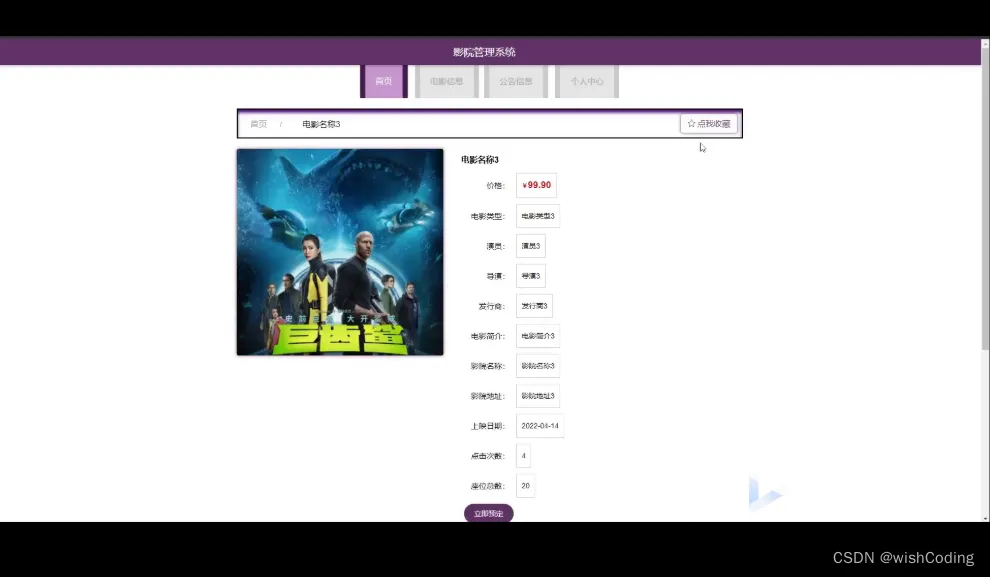990x577 pixels.
Task: Click the 价格 field label
Action: coord(496,186)
